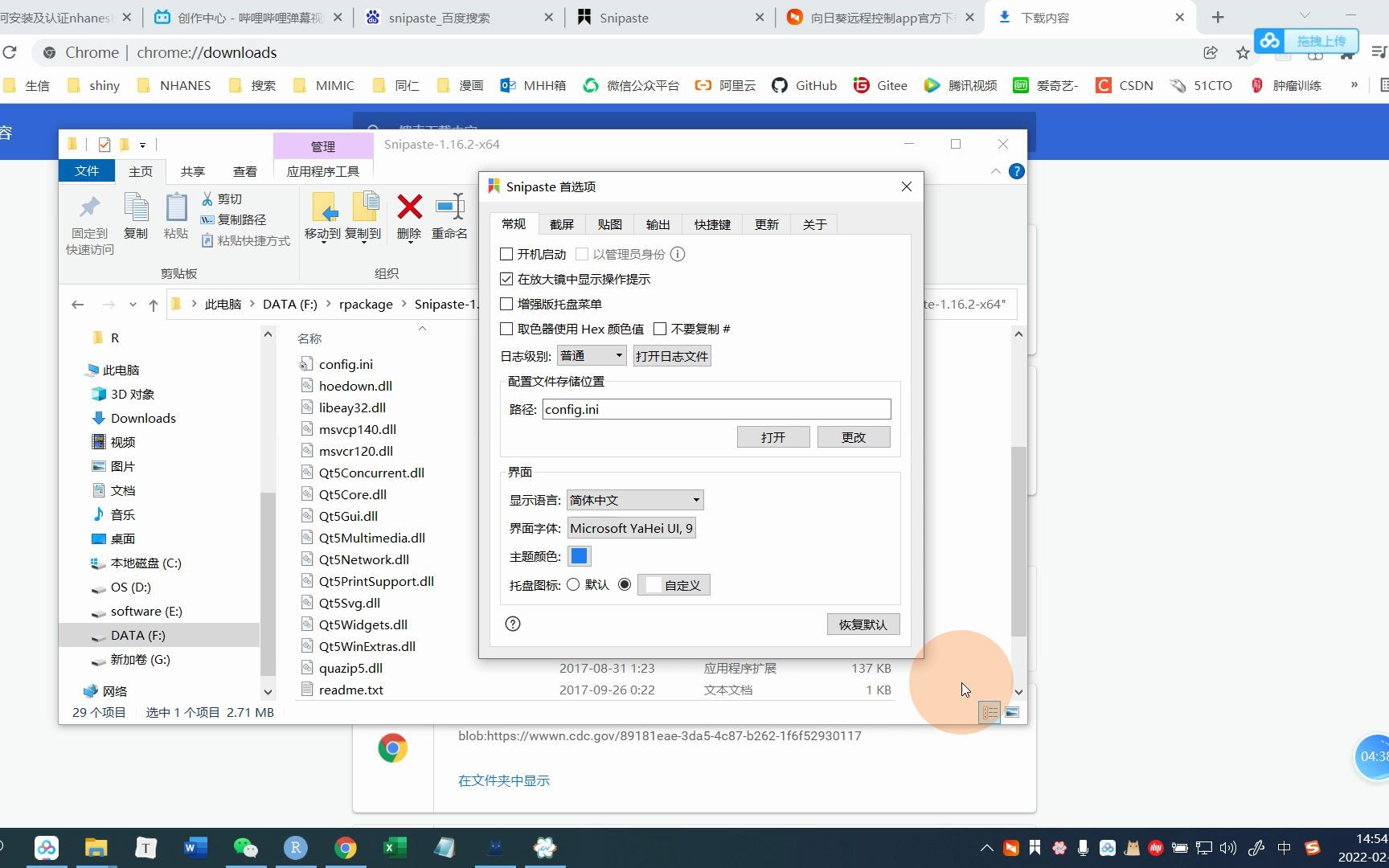Enable the 开机启动 startup checkbox
The height and width of the screenshot is (868, 1389).
point(506,254)
